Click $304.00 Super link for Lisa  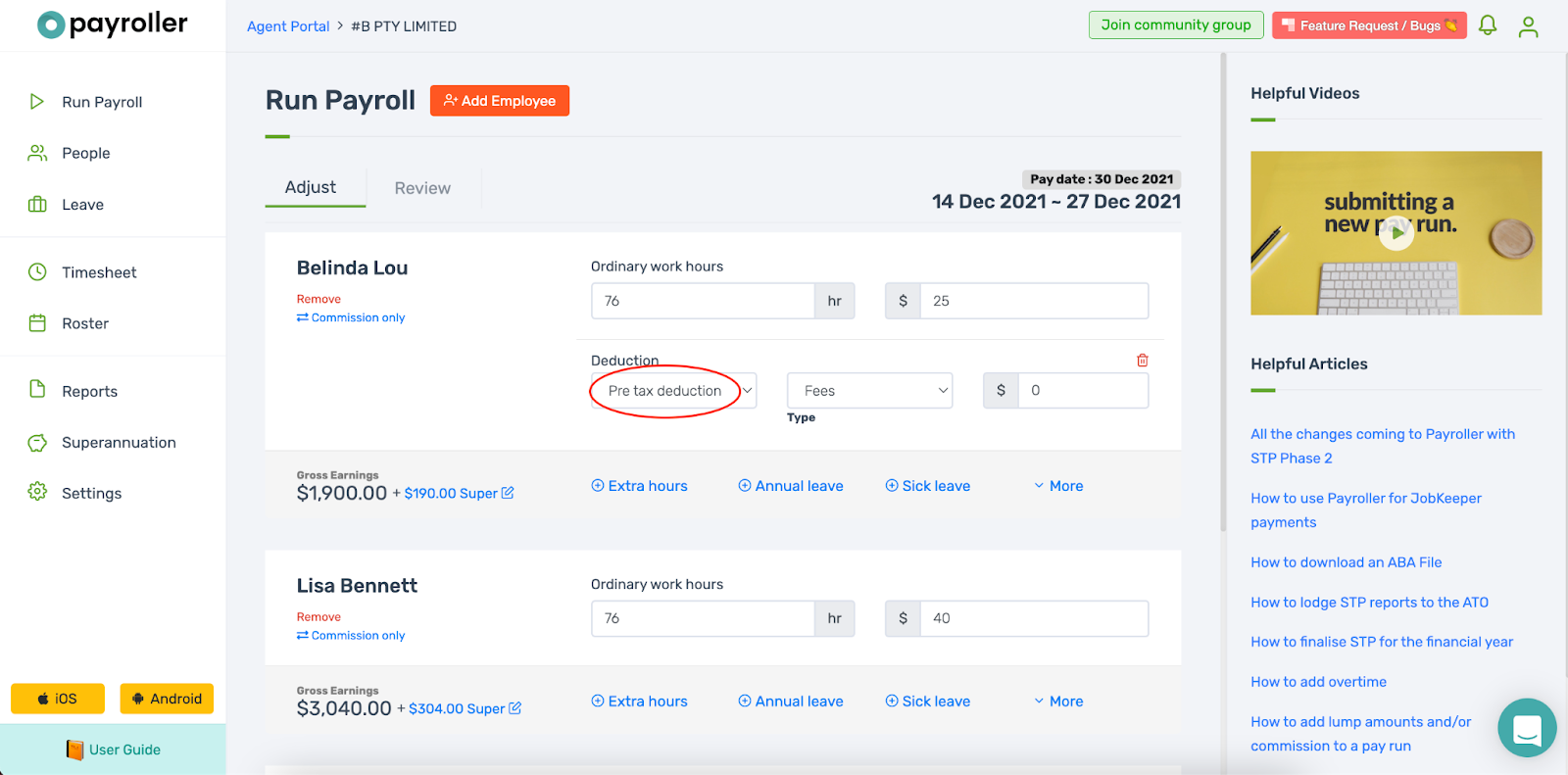pyautogui.click(x=457, y=708)
